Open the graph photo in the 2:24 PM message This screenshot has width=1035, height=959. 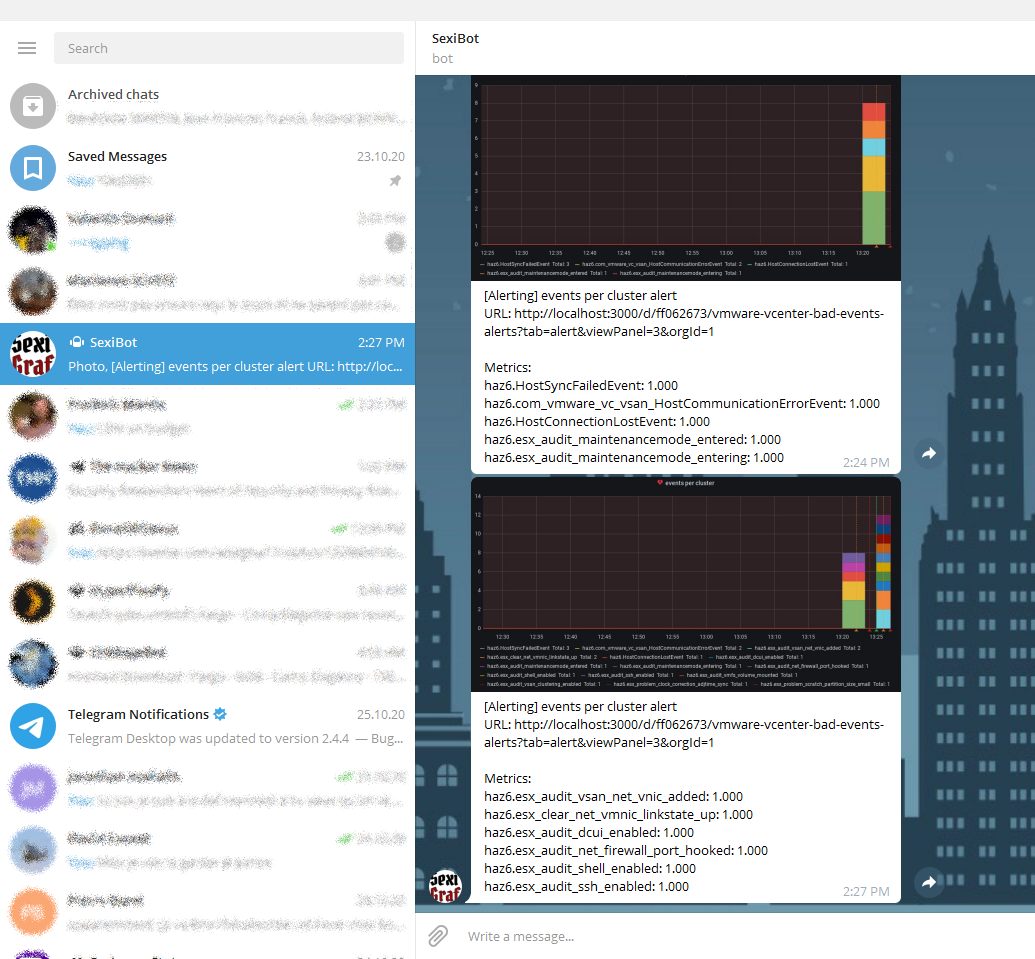tap(686, 178)
